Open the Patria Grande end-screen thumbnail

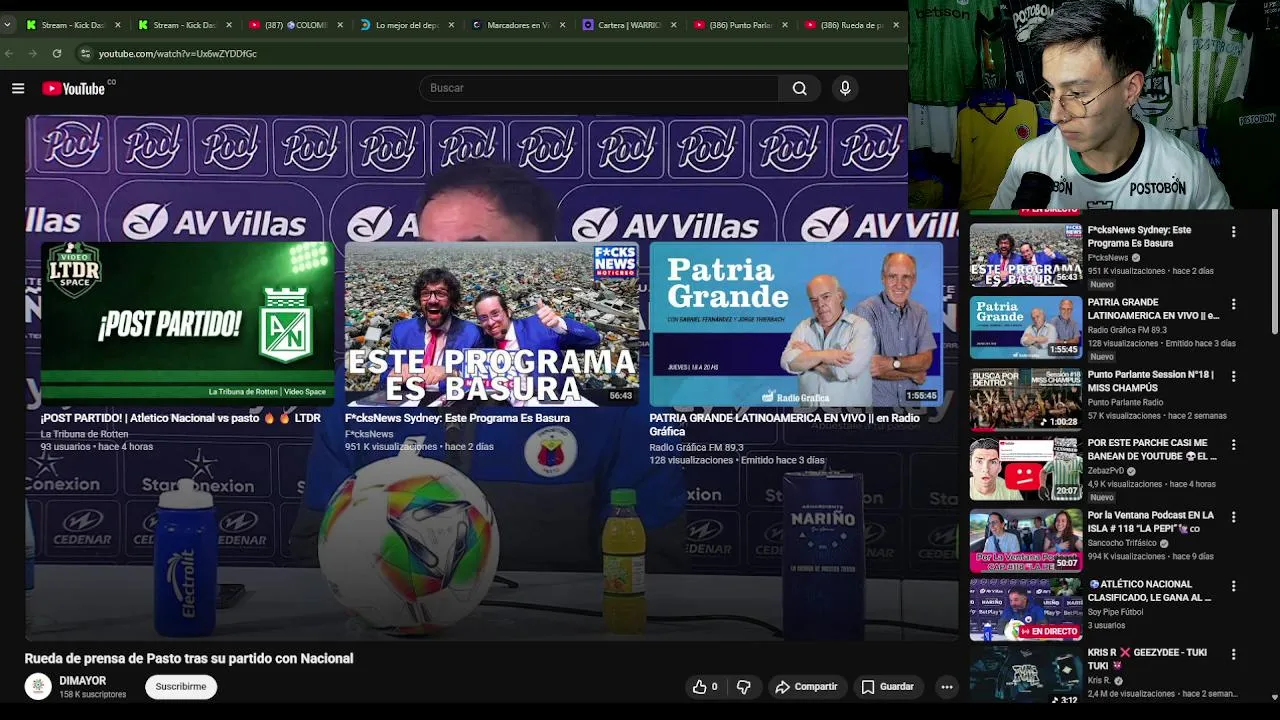tap(796, 324)
